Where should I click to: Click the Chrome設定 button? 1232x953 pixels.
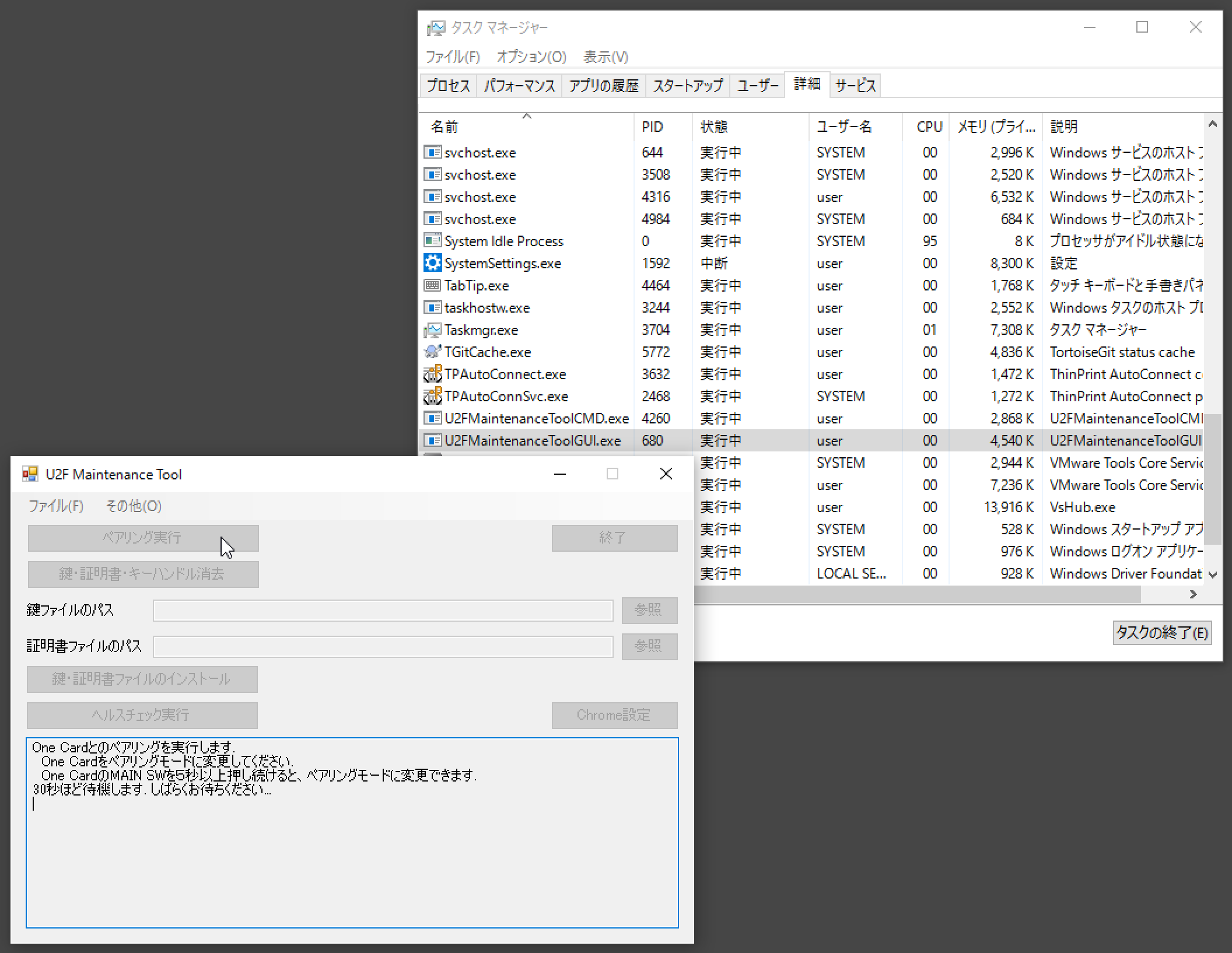(614, 715)
